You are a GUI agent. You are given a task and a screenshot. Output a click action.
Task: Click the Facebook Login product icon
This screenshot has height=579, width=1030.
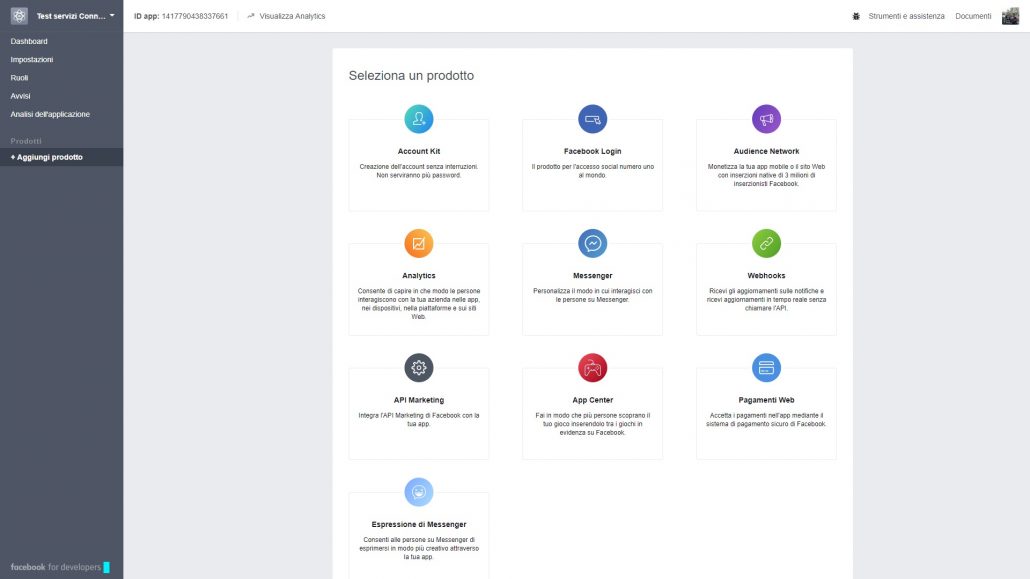point(593,119)
